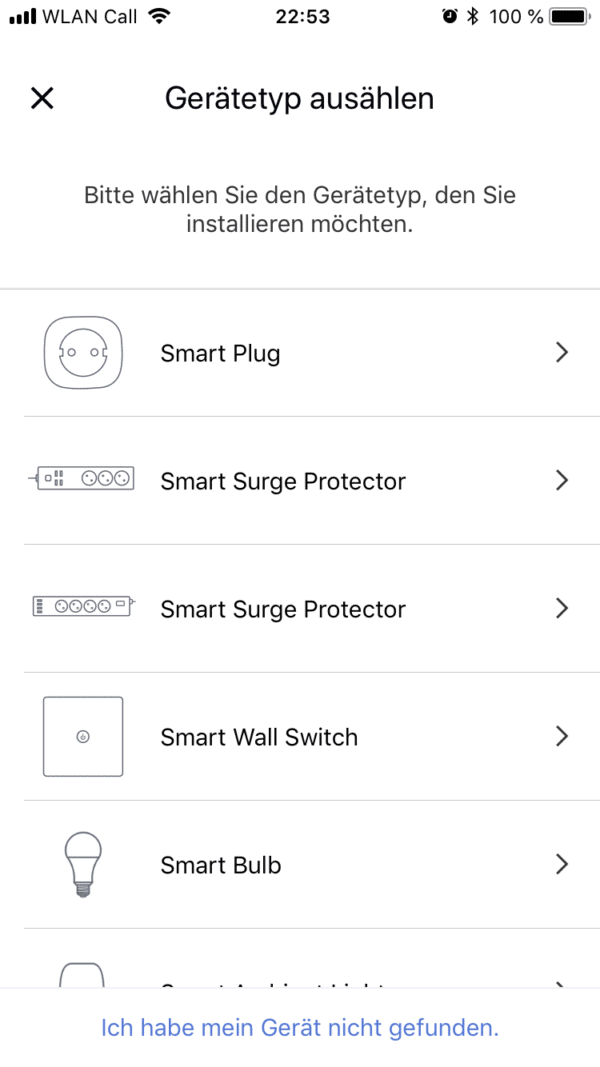The width and height of the screenshot is (600, 1067).
Task: Tap the first surge protector strip icon
Action: click(x=82, y=481)
